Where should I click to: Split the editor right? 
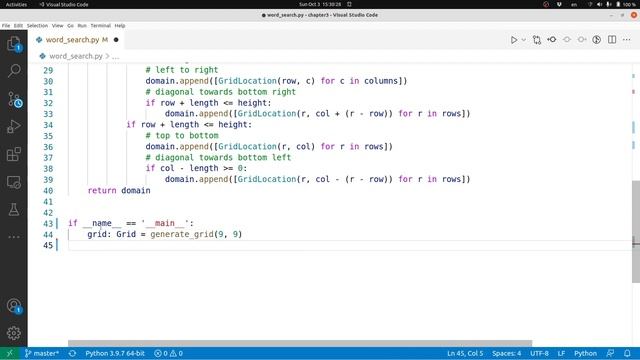(612, 40)
